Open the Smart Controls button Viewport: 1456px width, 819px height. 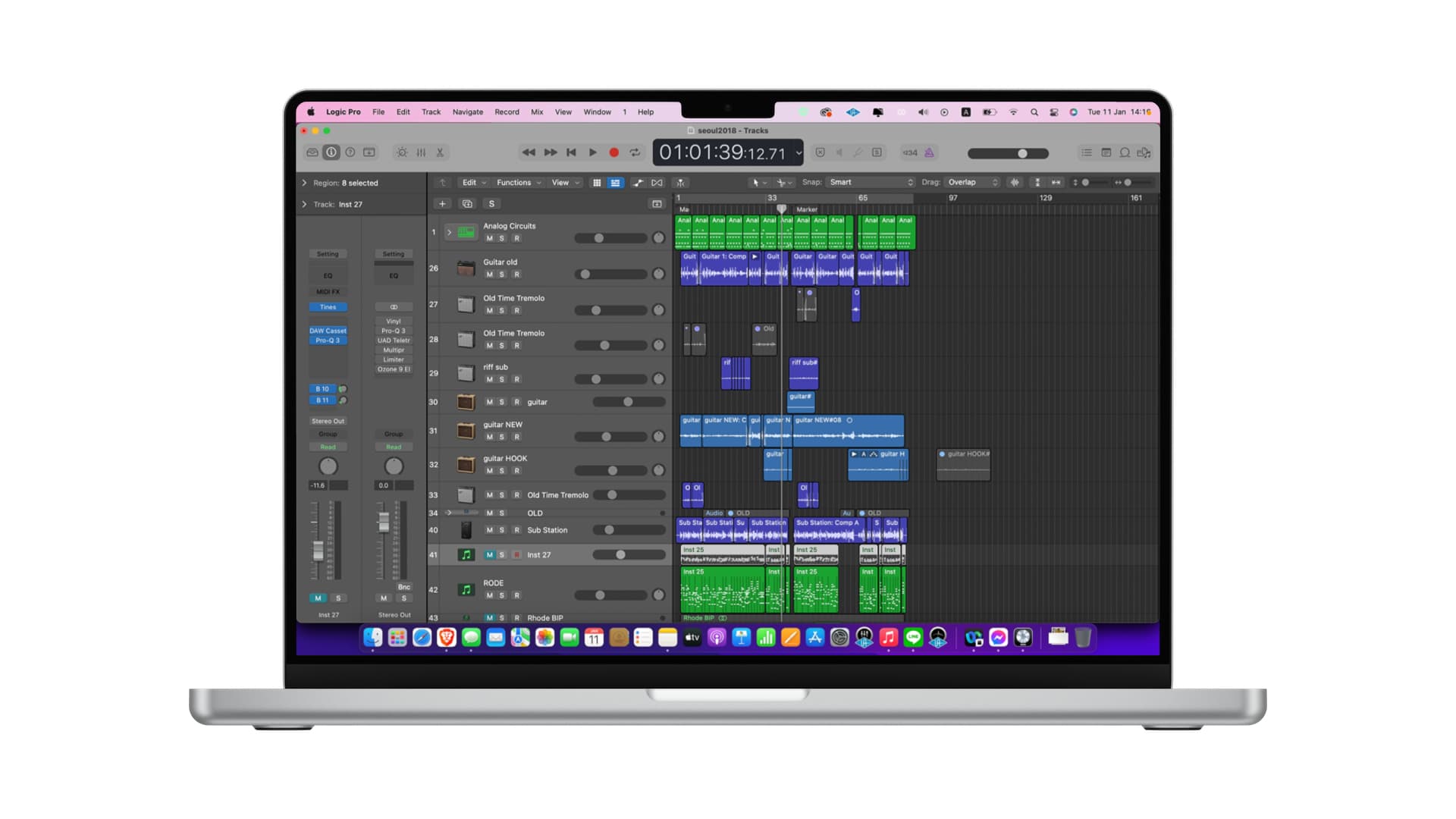[402, 152]
